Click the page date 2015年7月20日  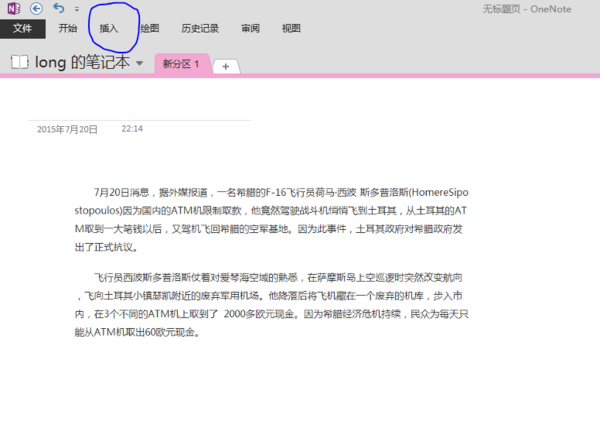[67, 129]
